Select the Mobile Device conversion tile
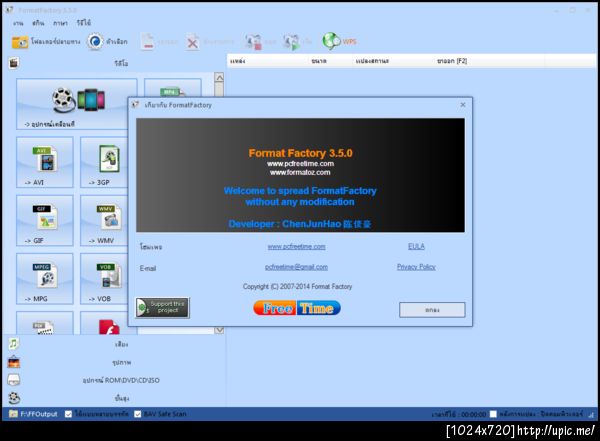The image size is (600, 441). [77, 104]
